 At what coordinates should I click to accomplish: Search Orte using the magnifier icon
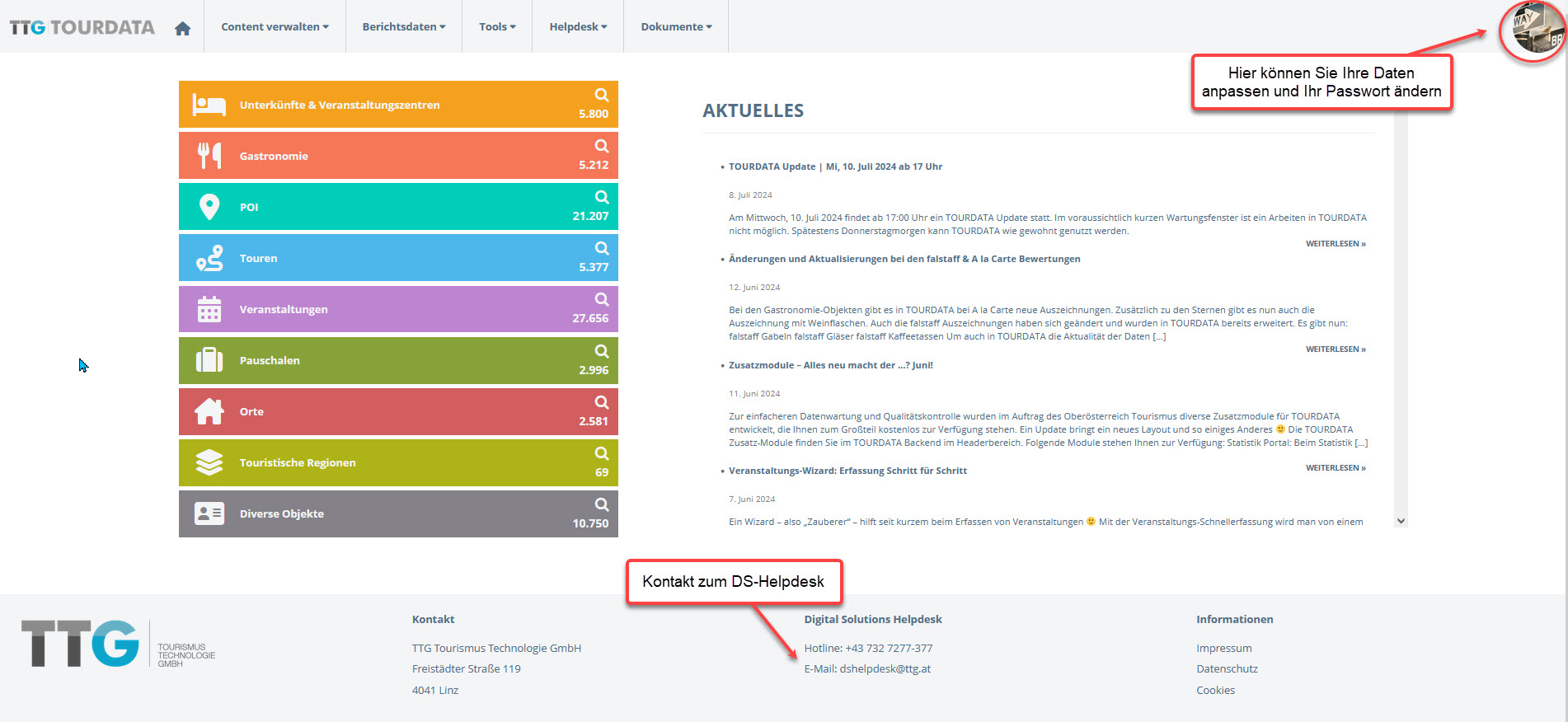[602, 402]
